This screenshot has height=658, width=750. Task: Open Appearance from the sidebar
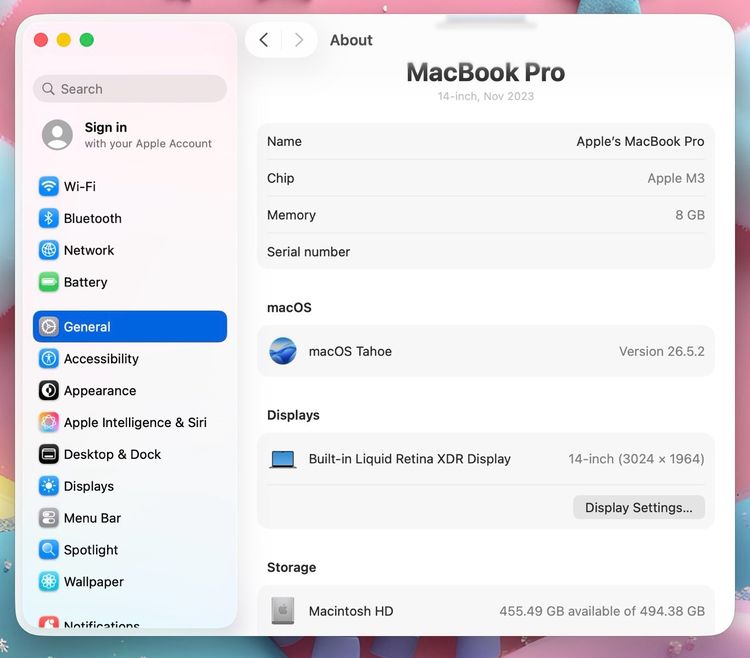point(130,391)
